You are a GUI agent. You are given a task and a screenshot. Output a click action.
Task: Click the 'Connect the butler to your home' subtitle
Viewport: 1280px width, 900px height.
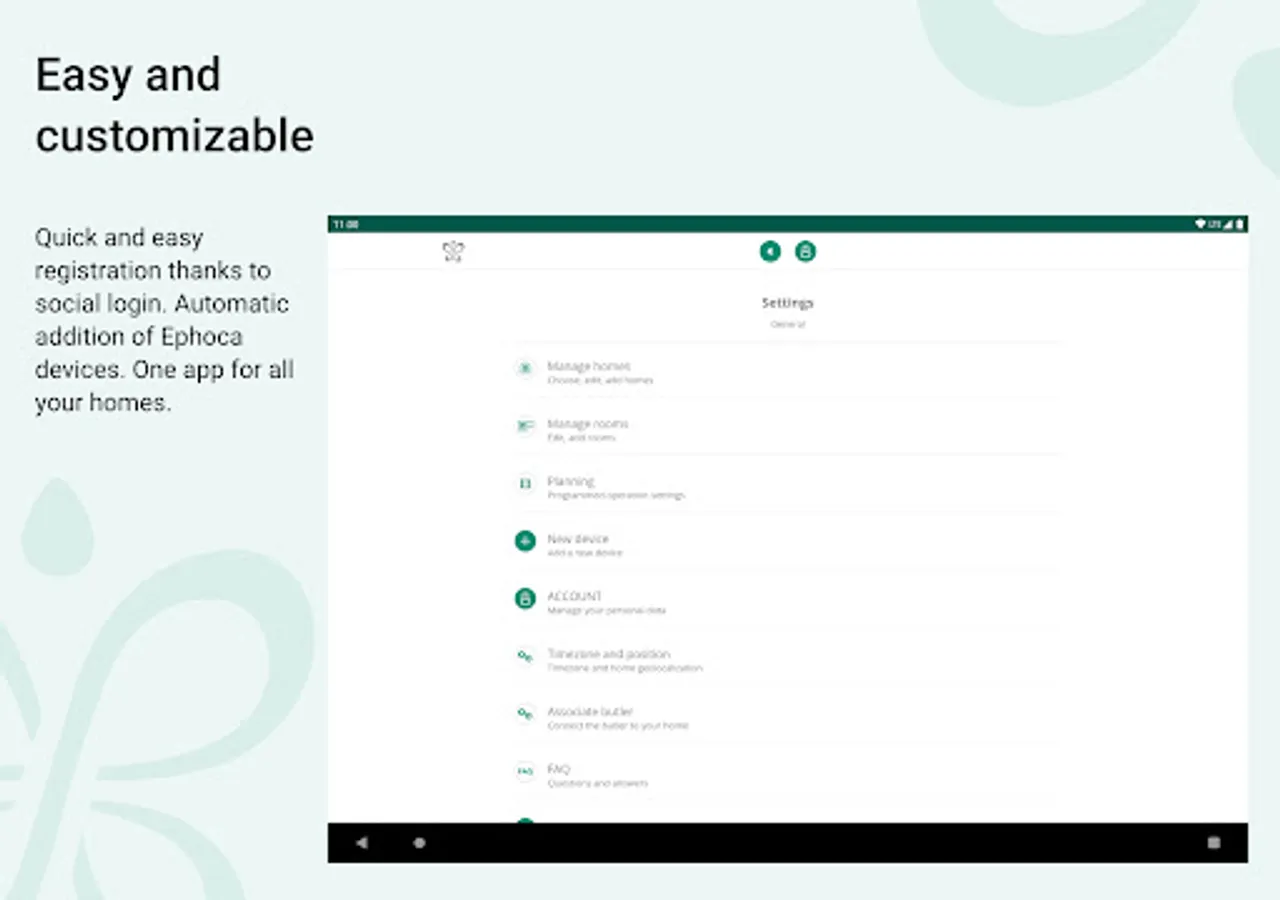click(618, 726)
